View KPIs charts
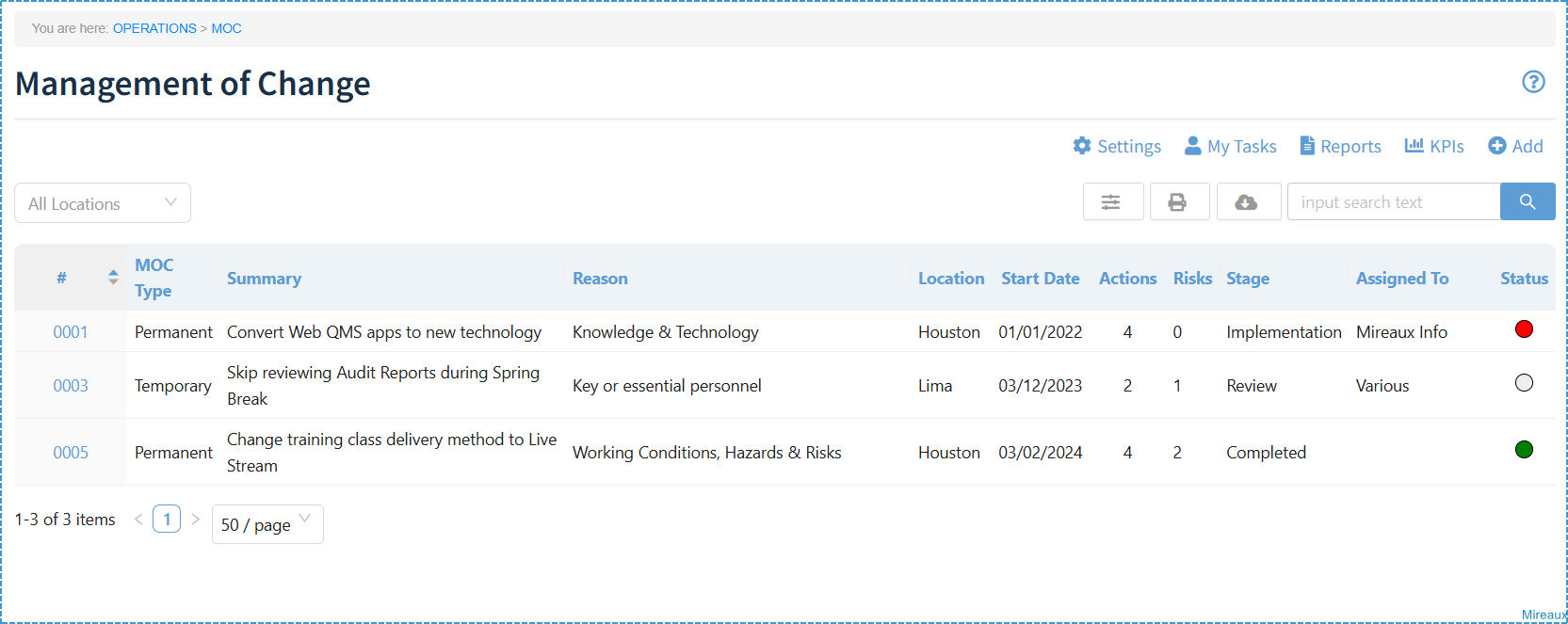 click(1434, 146)
